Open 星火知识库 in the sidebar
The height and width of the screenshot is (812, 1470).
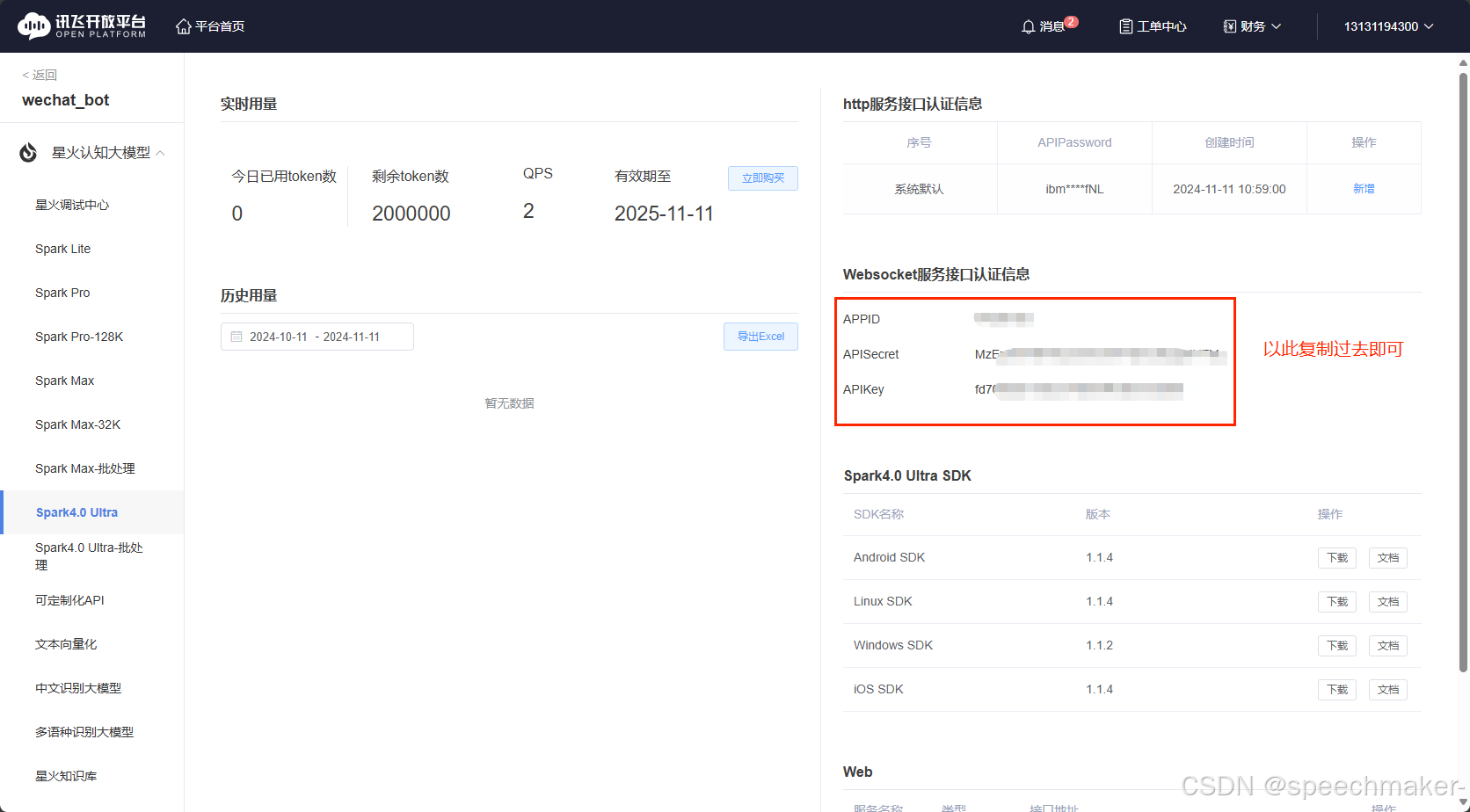(66, 776)
